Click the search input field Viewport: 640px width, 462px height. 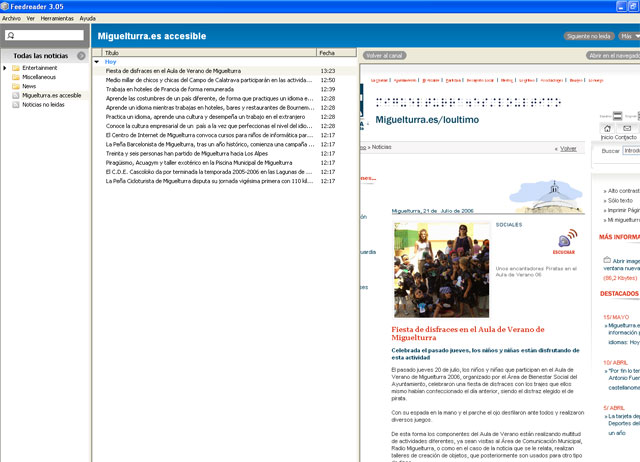44,36
